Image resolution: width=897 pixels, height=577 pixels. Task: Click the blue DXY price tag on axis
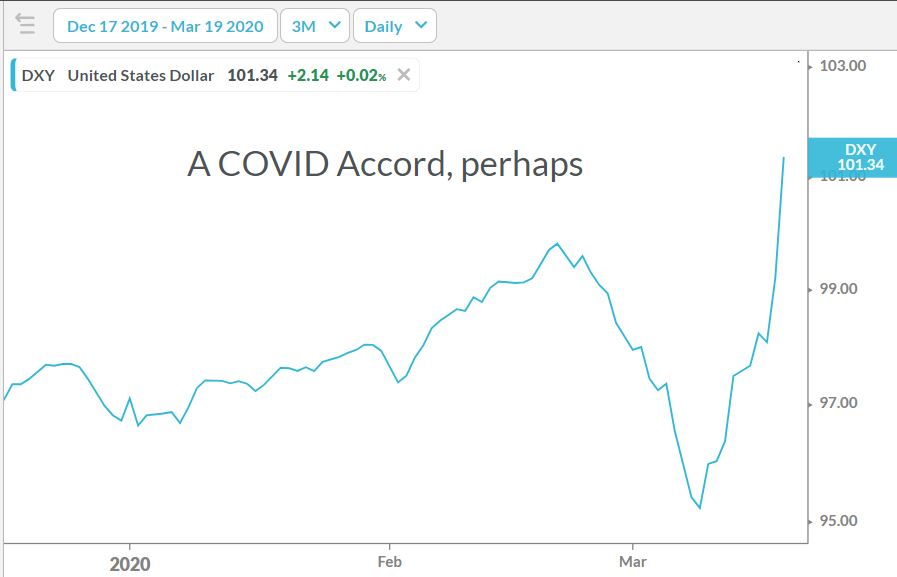tap(858, 157)
